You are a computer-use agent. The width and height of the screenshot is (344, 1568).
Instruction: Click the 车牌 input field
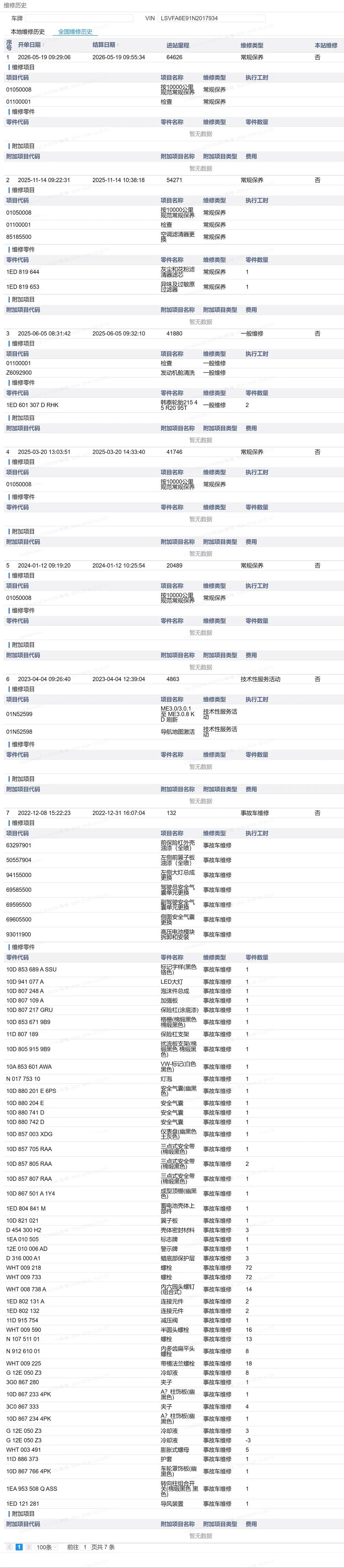79,18
